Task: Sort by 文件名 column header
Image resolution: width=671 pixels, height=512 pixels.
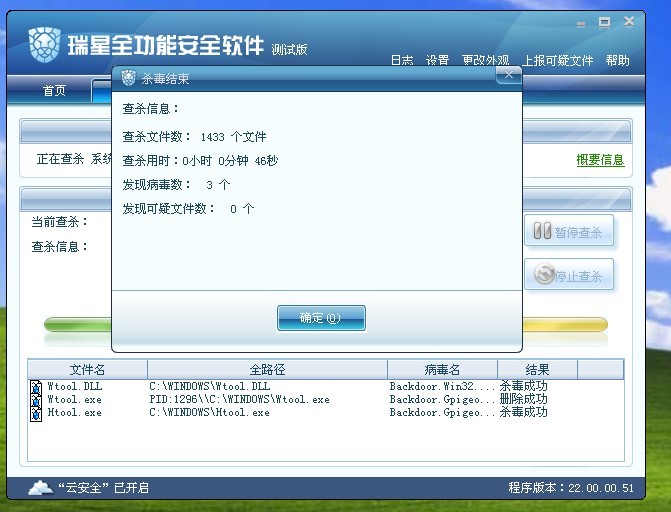Action: tap(87, 369)
